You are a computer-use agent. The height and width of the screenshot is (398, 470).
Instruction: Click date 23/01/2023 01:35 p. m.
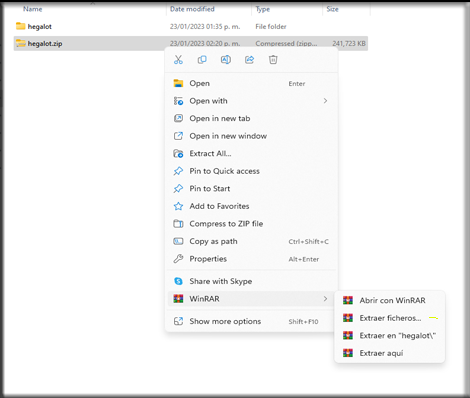[205, 26]
